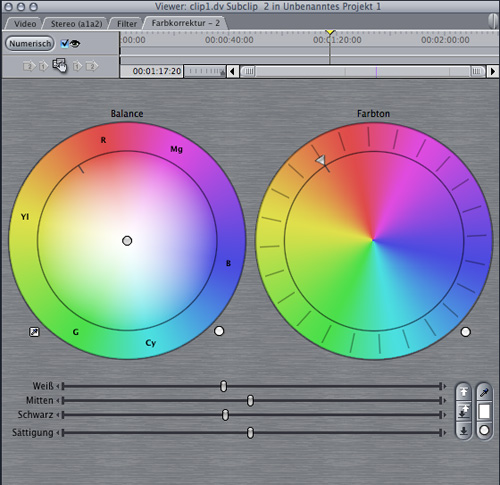Image resolution: width=500 pixels, height=485 pixels.
Task: Copy settings to 1st clip forward
Action: click(x=77, y=66)
